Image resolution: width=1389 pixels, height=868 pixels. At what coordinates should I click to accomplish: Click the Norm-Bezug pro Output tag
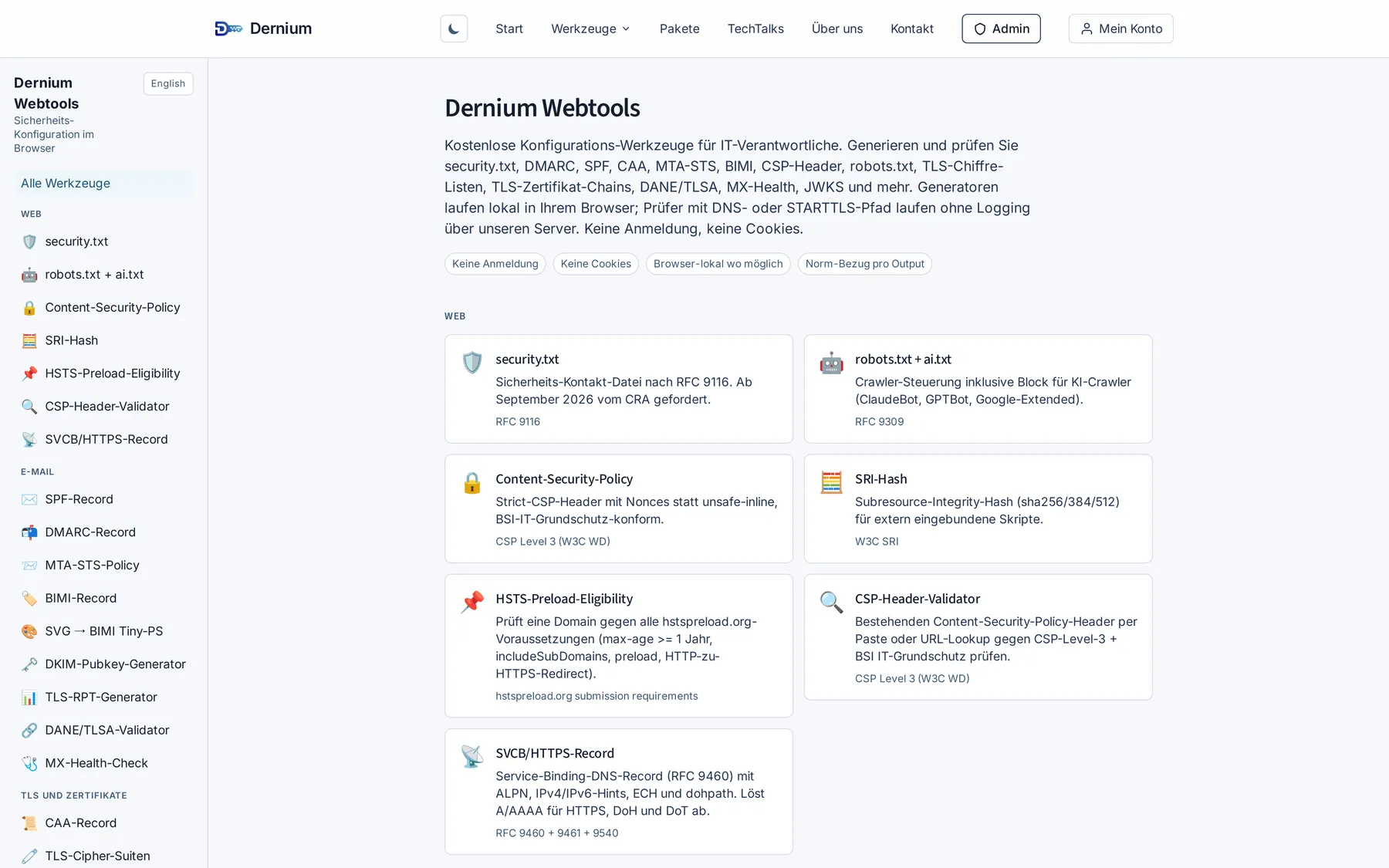tap(864, 264)
